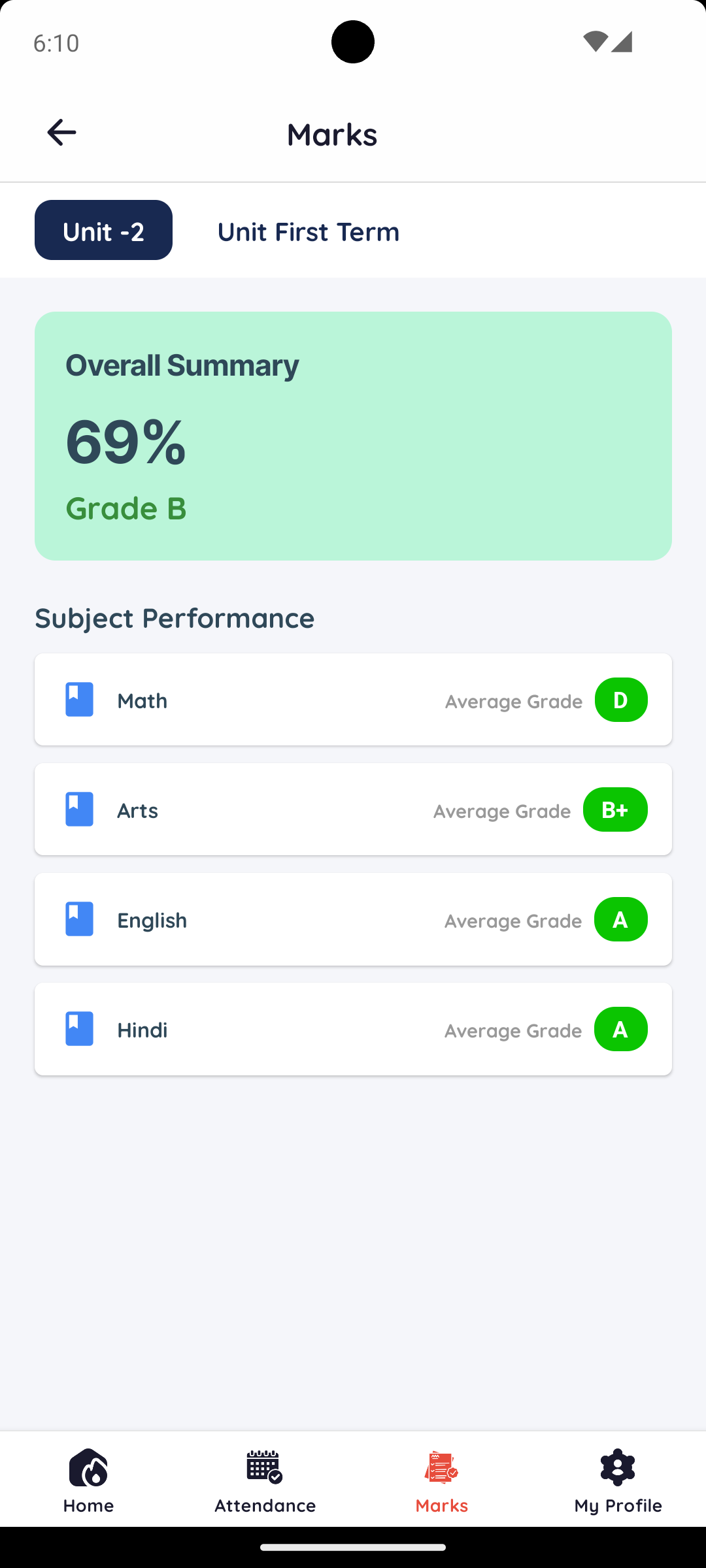
Task: Tap the Arts B+ grade badge
Action: pyautogui.click(x=615, y=809)
